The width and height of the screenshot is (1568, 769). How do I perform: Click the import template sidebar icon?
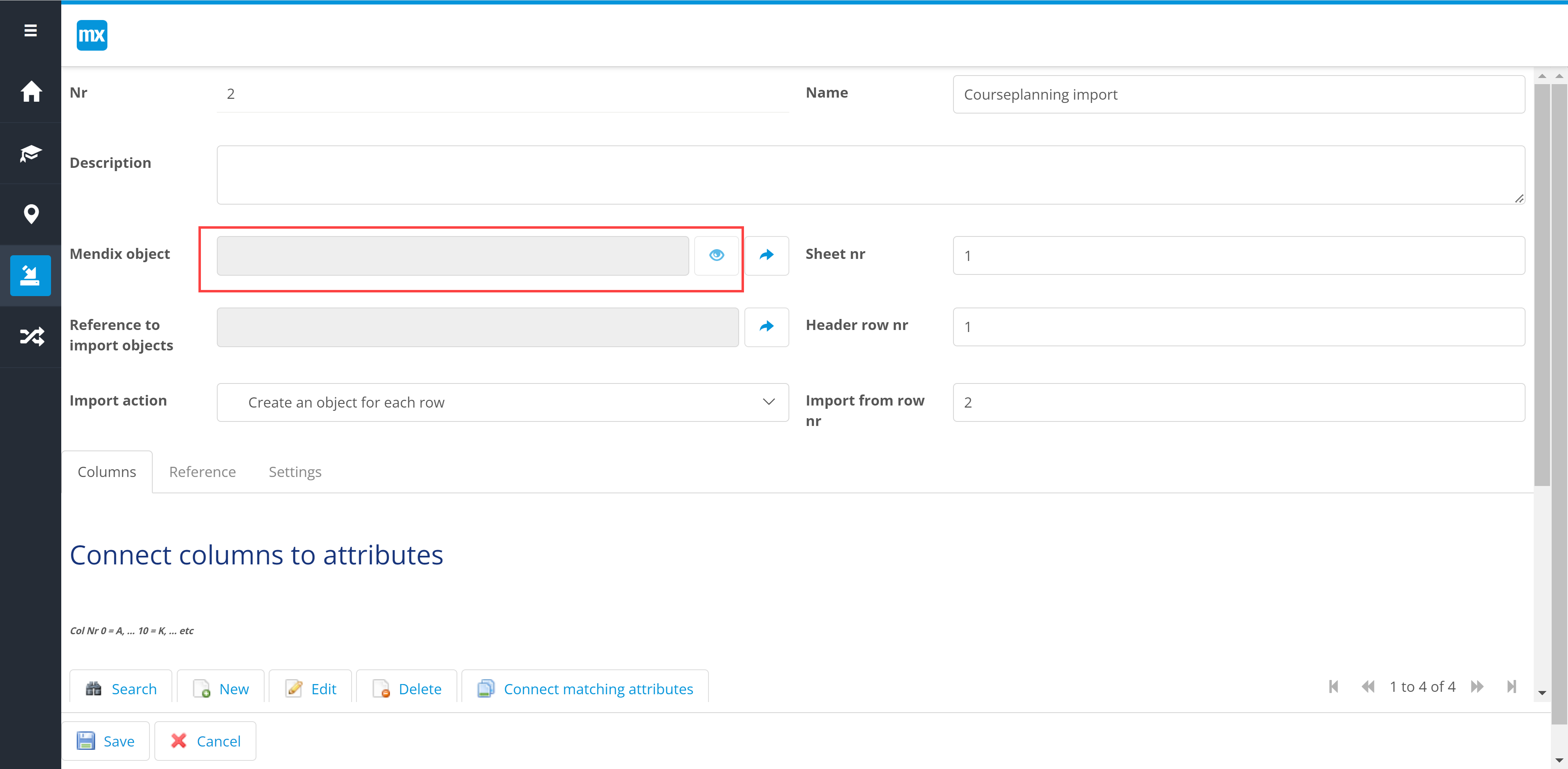31,276
